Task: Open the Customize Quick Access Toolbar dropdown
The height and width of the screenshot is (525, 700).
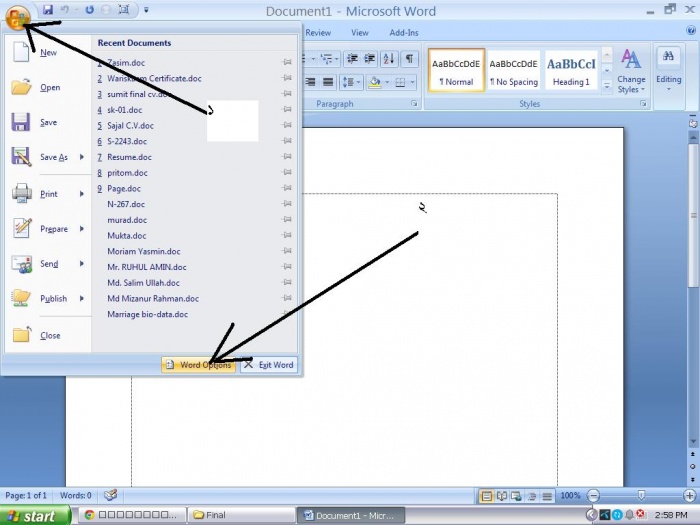Action: [x=146, y=10]
